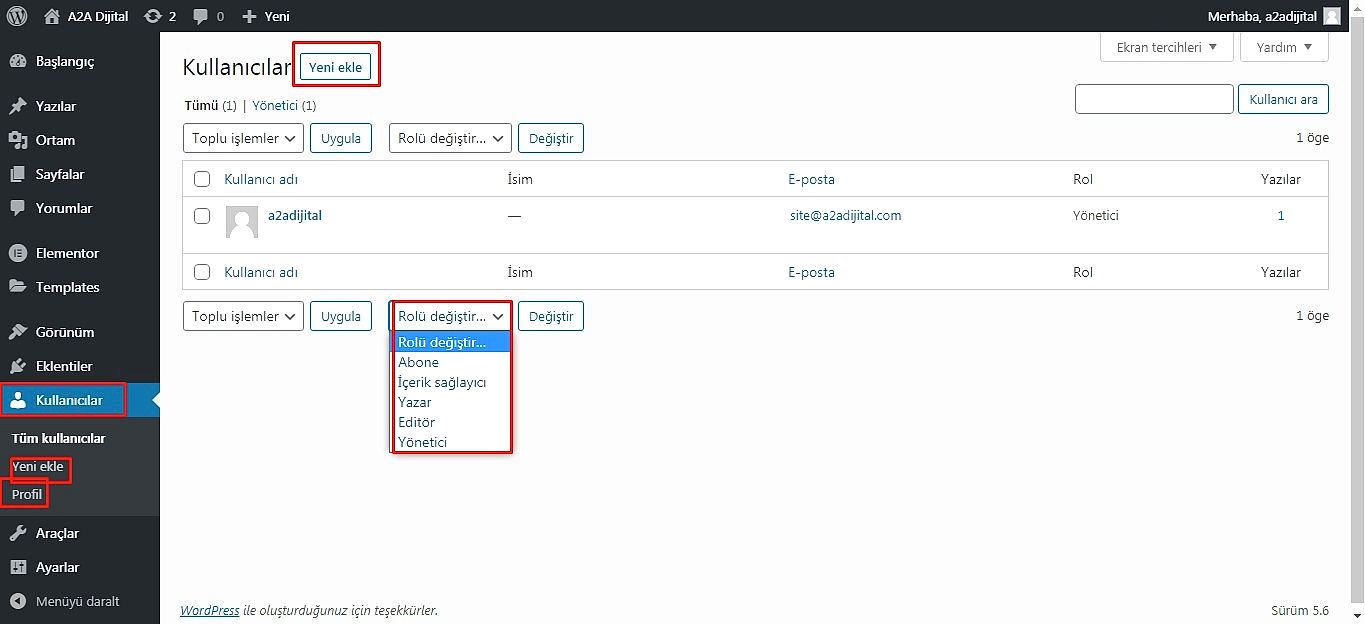Tick the select-all checkbox in table header
Viewport: 1365px width, 624px height.
202,179
